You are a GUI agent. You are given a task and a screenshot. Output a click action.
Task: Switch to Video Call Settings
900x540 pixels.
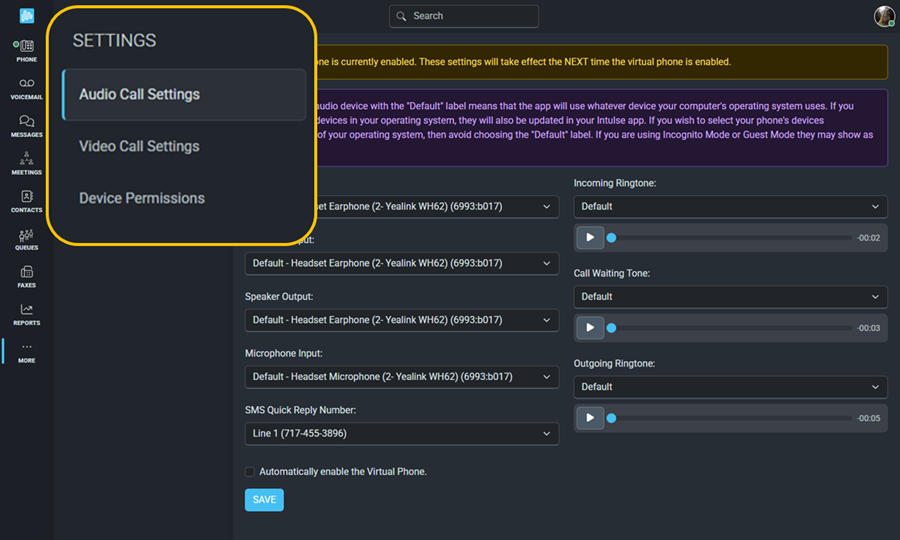pos(139,146)
